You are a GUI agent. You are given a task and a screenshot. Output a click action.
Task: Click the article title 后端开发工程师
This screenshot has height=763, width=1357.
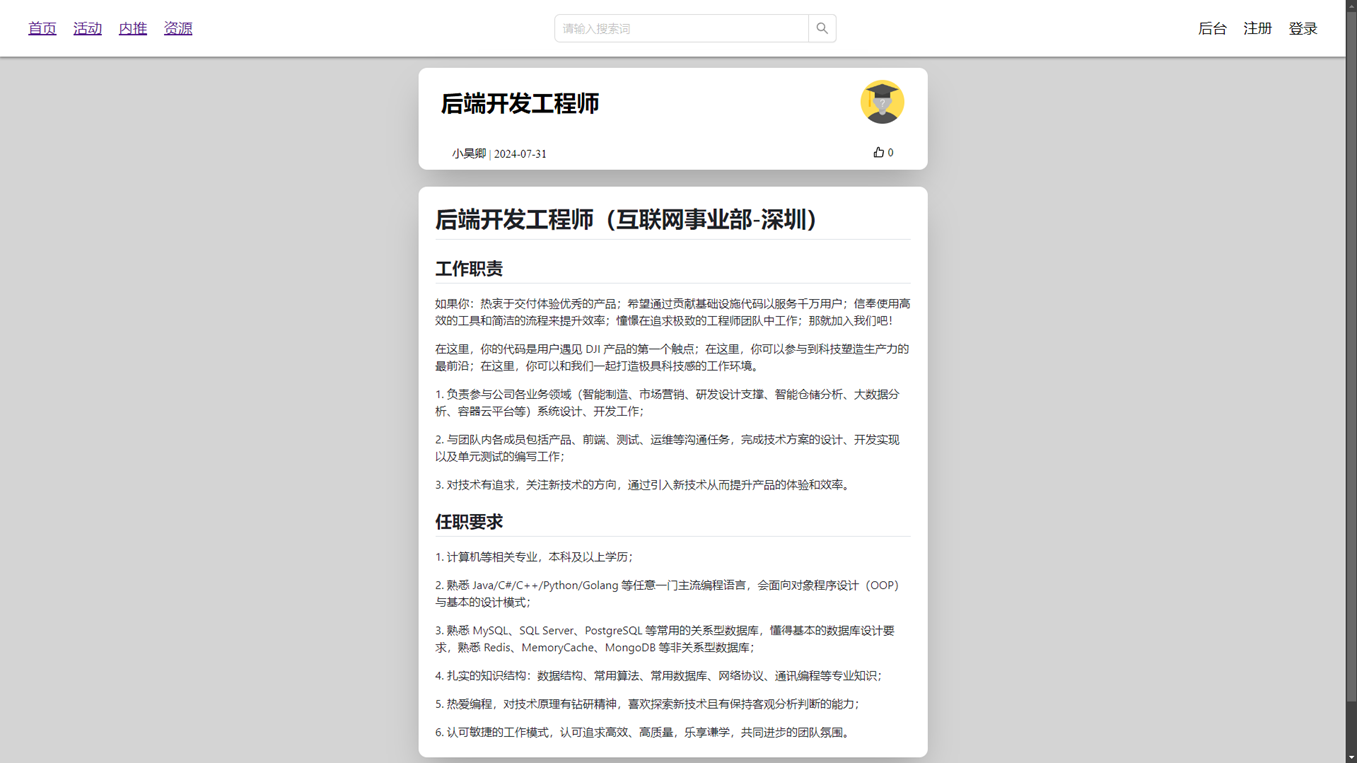(x=518, y=103)
